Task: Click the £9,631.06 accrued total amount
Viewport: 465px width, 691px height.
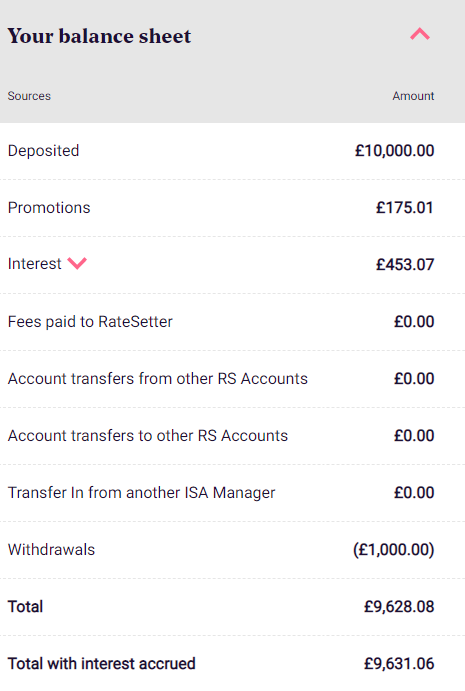Action: tap(399, 664)
